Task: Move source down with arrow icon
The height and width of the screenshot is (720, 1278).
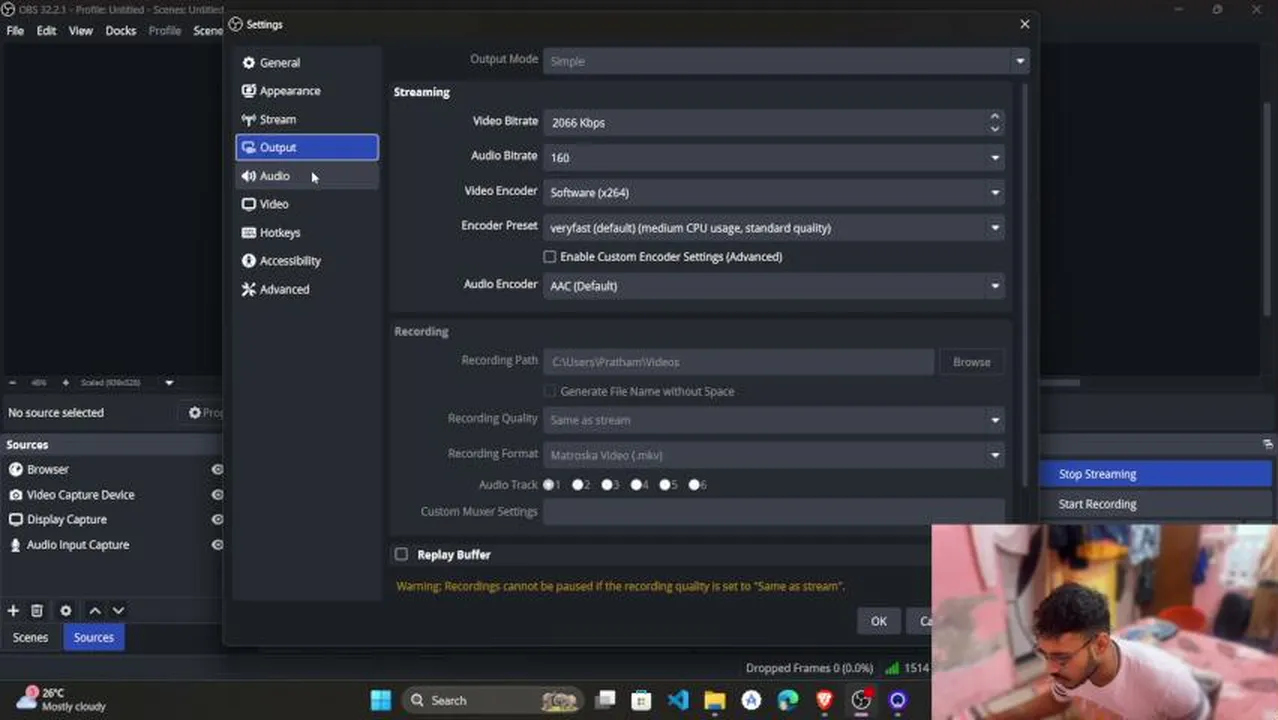Action: coord(118,611)
